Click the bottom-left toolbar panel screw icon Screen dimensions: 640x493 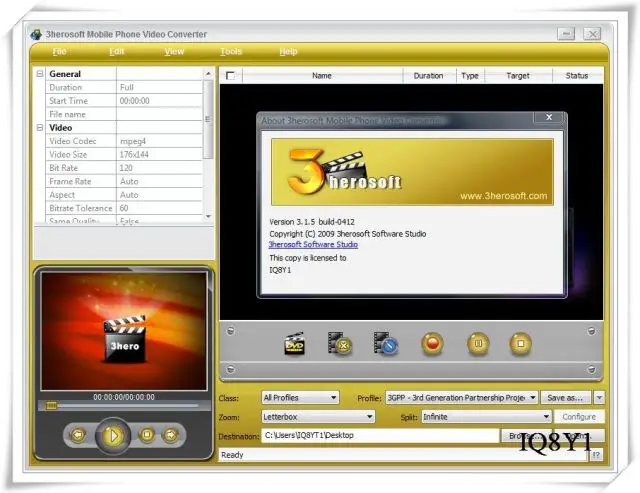231,369
